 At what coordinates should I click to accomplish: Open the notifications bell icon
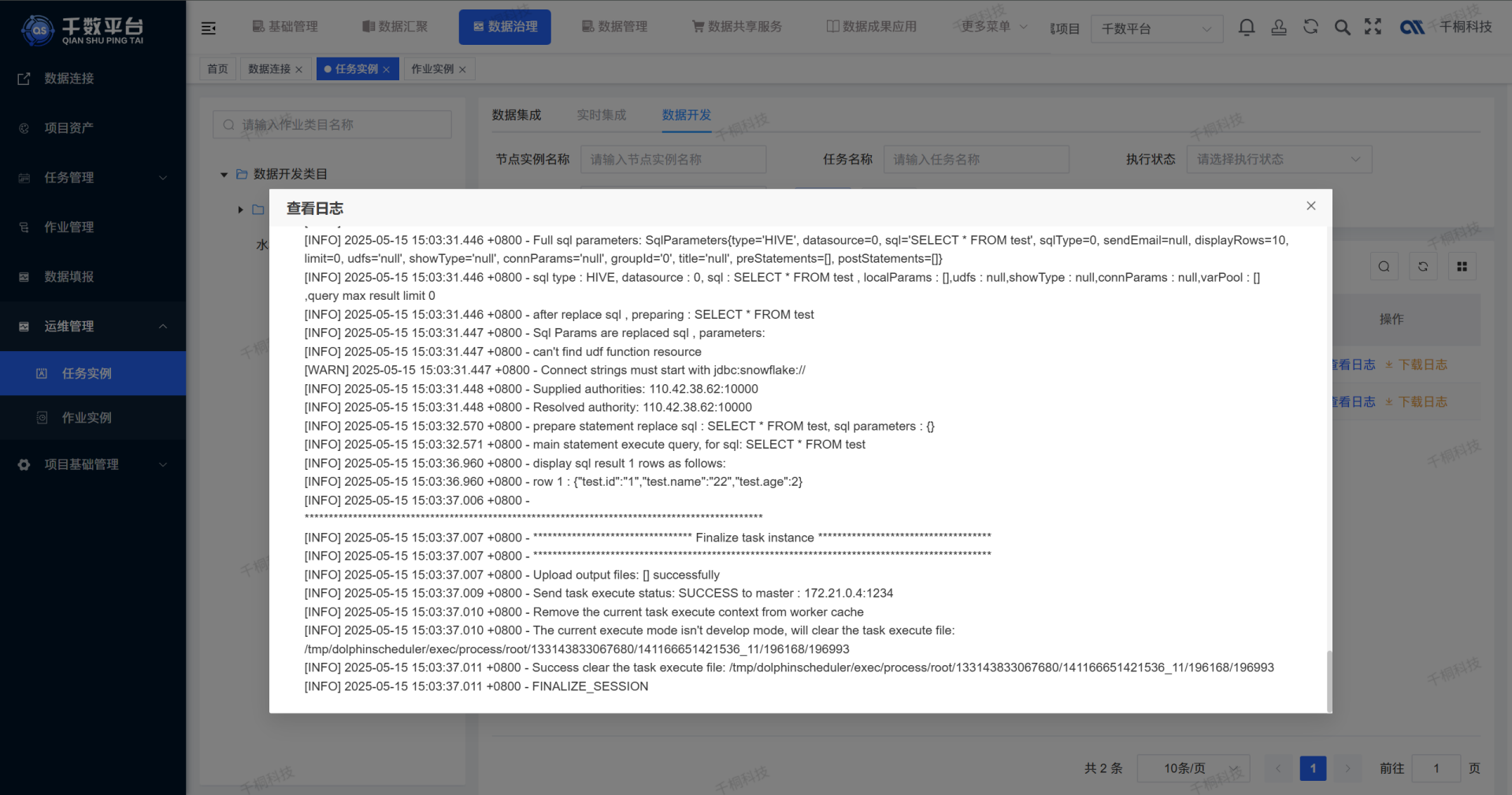(1247, 27)
